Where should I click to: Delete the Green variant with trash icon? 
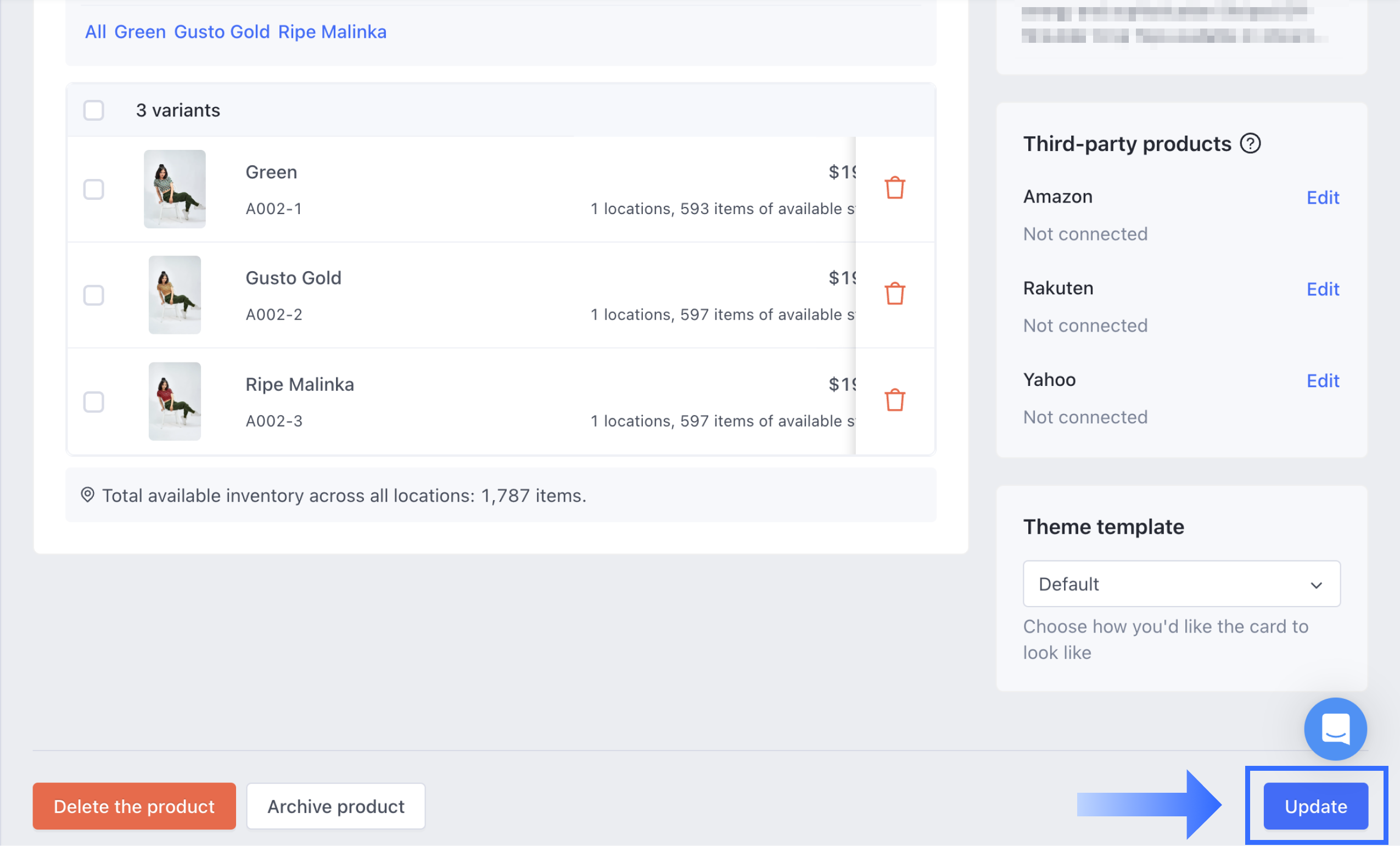(894, 188)
